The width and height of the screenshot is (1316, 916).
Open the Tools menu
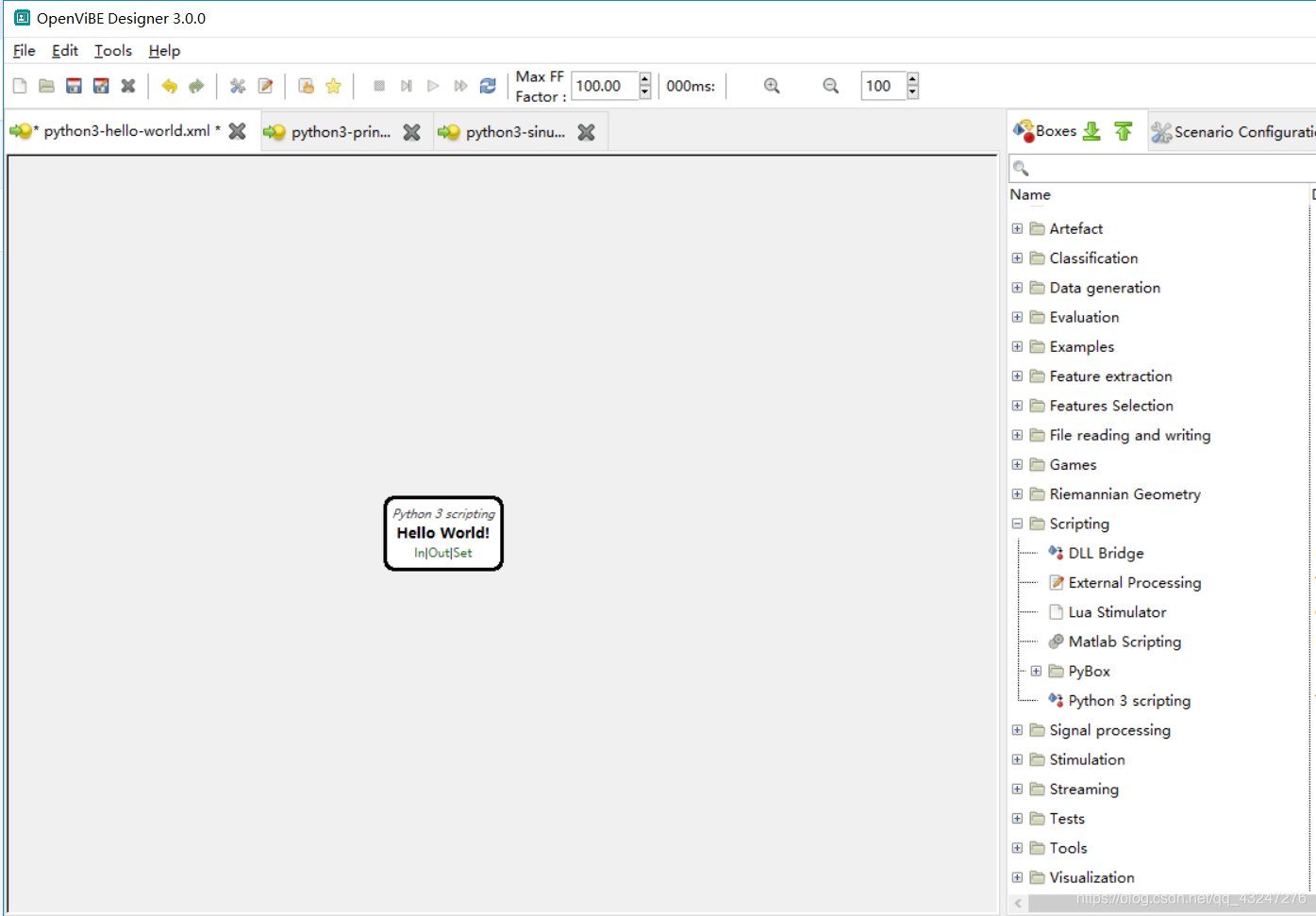click(113, 51)
